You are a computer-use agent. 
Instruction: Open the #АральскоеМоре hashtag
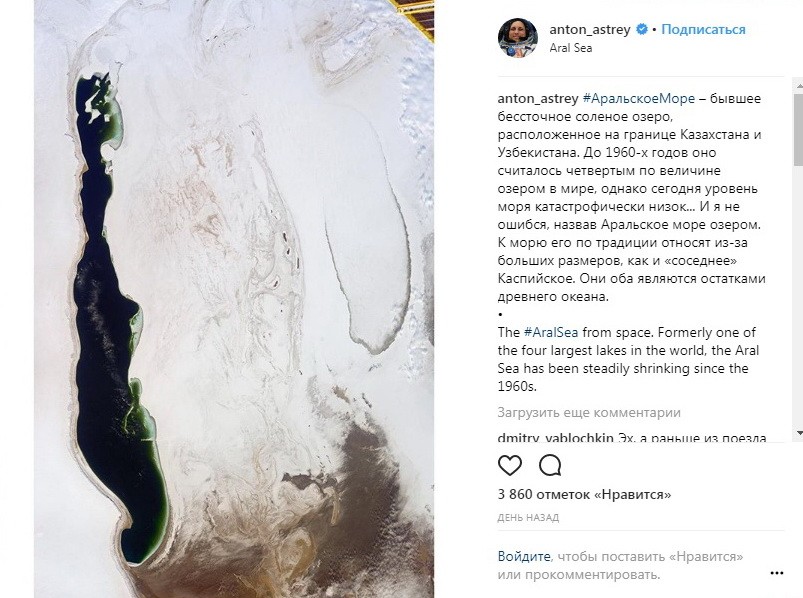639,98
